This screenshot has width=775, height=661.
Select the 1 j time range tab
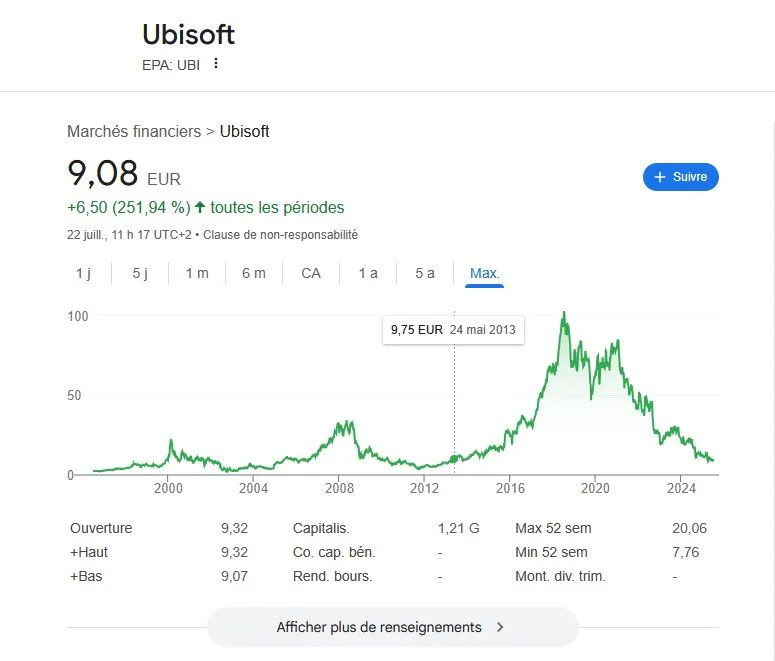pos(83,273)
